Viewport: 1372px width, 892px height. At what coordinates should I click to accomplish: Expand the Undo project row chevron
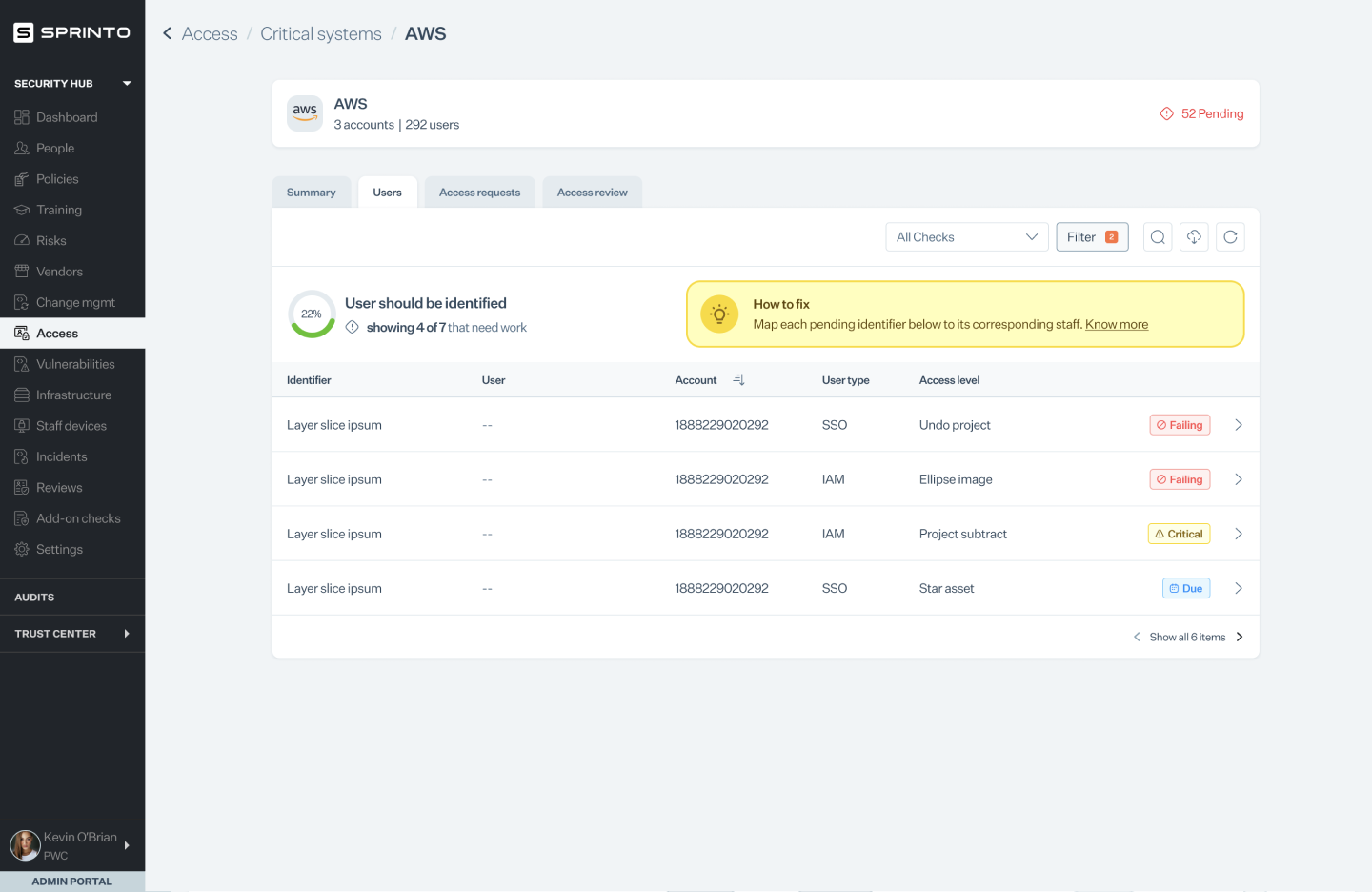pos(1239,425)
